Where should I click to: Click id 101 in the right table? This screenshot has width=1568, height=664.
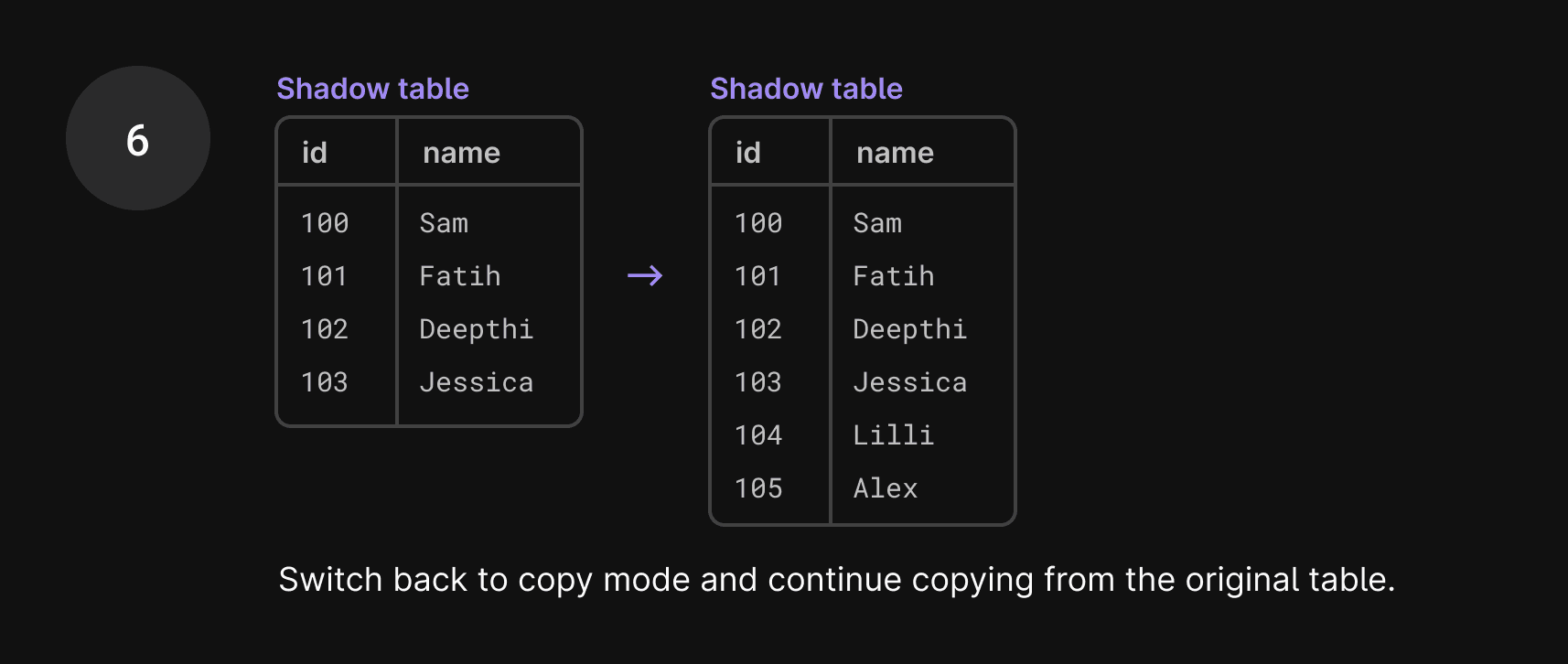pyautogui.click(x=758, y=276)
